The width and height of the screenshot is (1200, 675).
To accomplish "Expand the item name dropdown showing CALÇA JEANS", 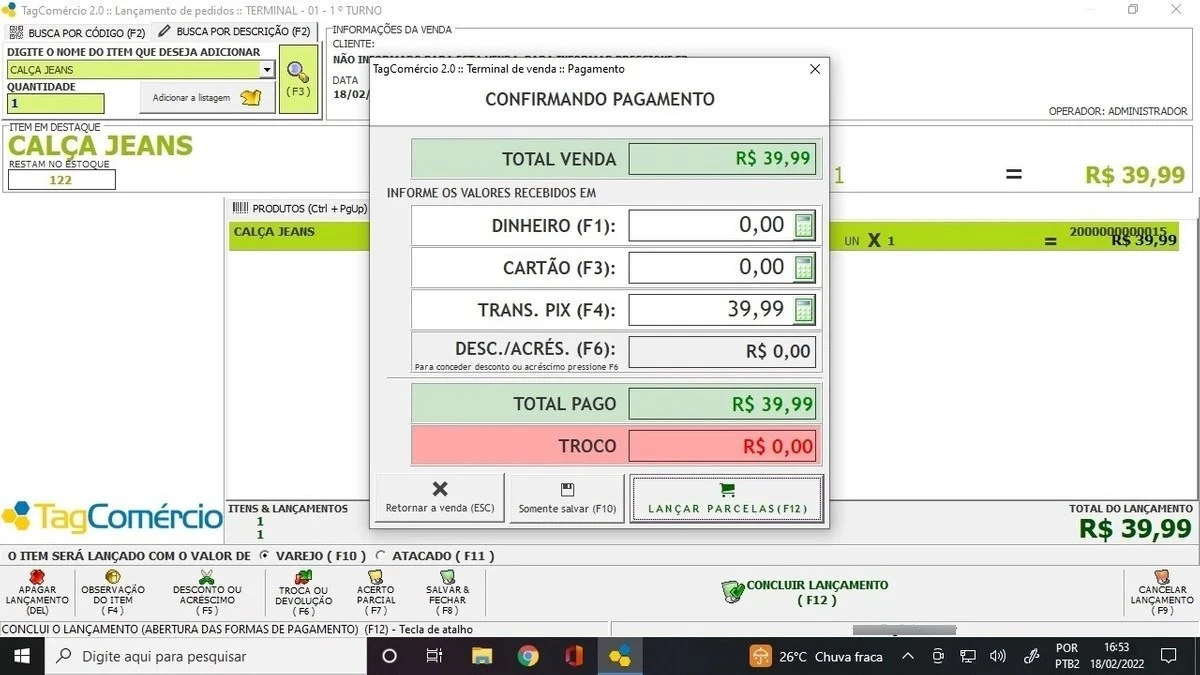I will click(x=266, y=70).
